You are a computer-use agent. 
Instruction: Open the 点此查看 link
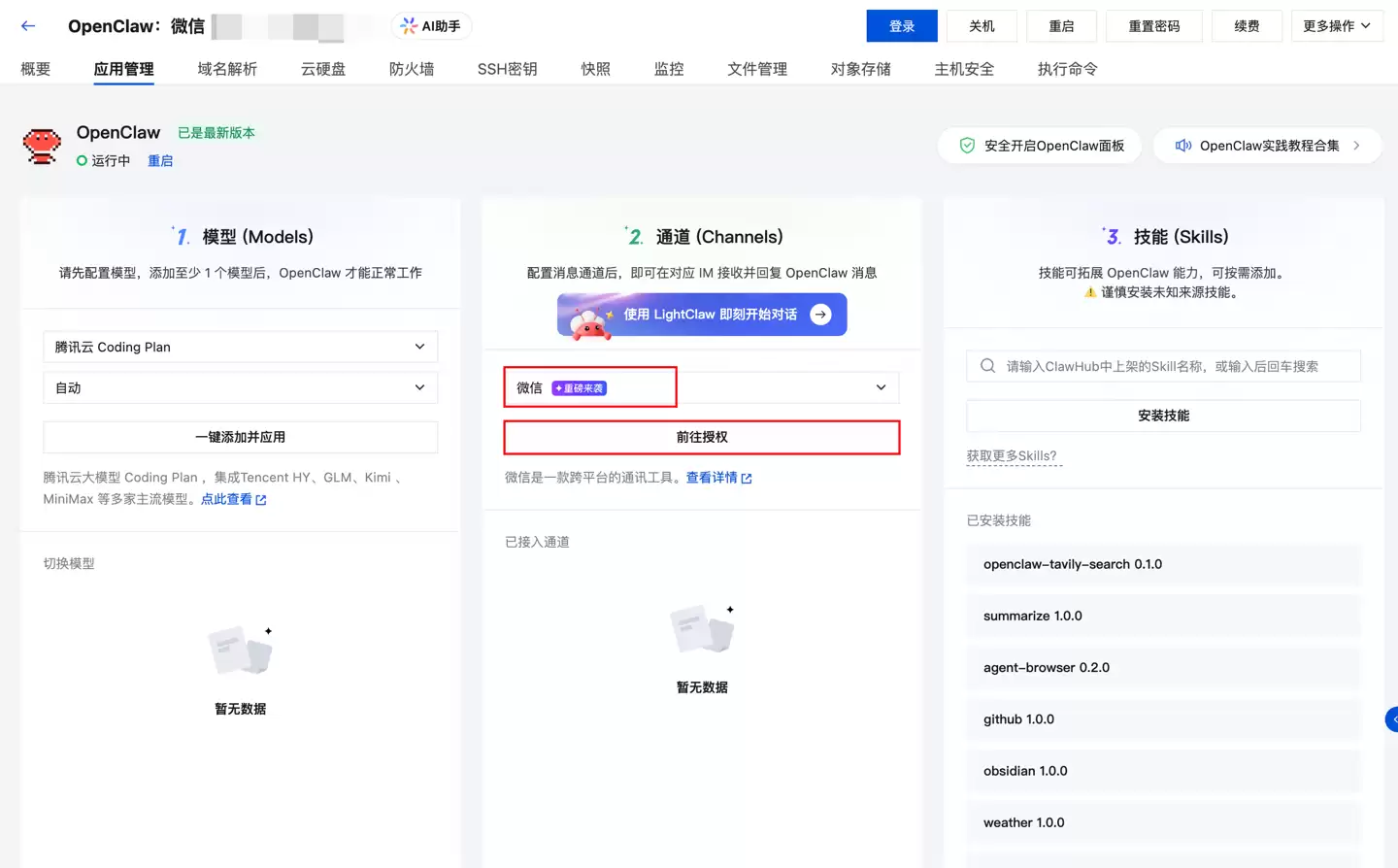click(225, 500)
